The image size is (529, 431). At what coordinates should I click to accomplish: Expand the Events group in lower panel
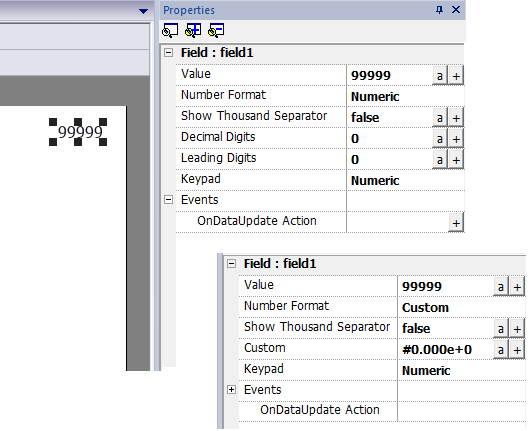(x=231, y=390)
